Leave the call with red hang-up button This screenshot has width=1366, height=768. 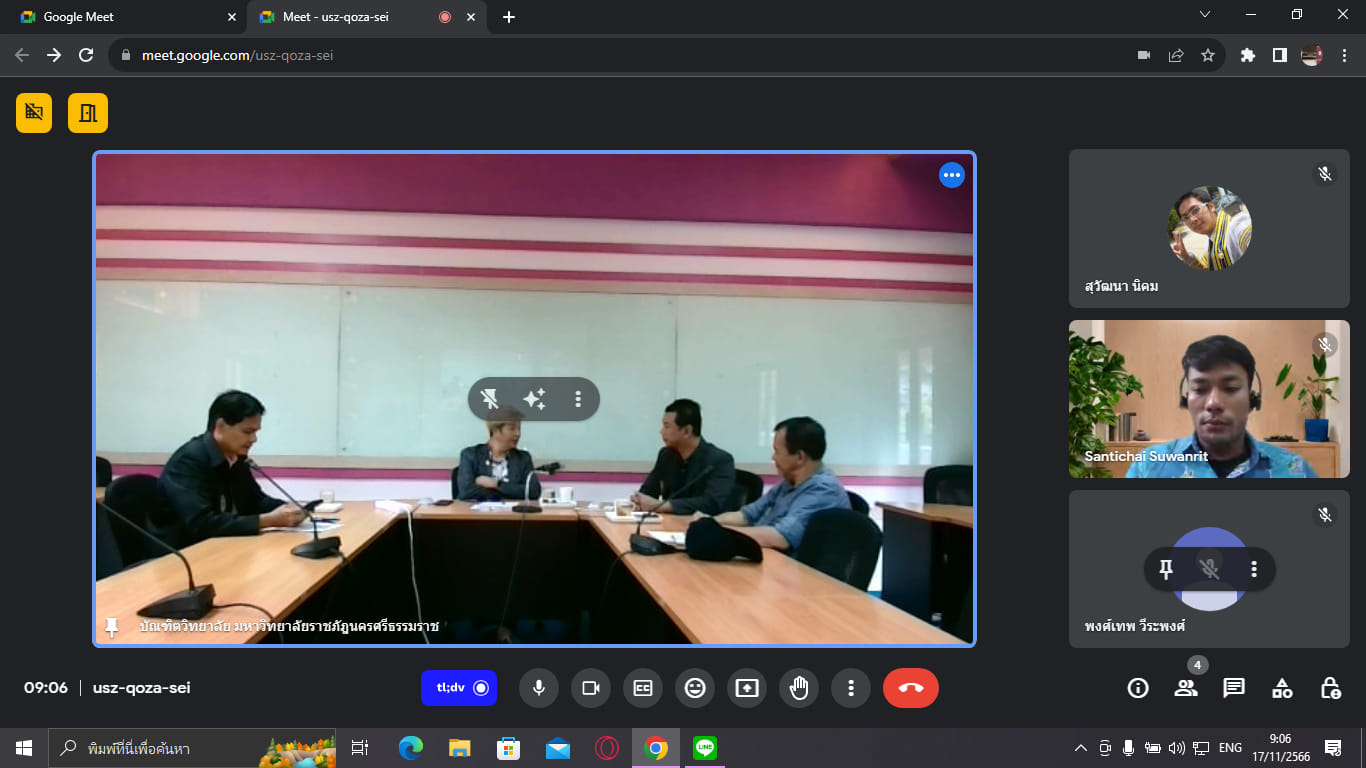[x=910, y=688]
